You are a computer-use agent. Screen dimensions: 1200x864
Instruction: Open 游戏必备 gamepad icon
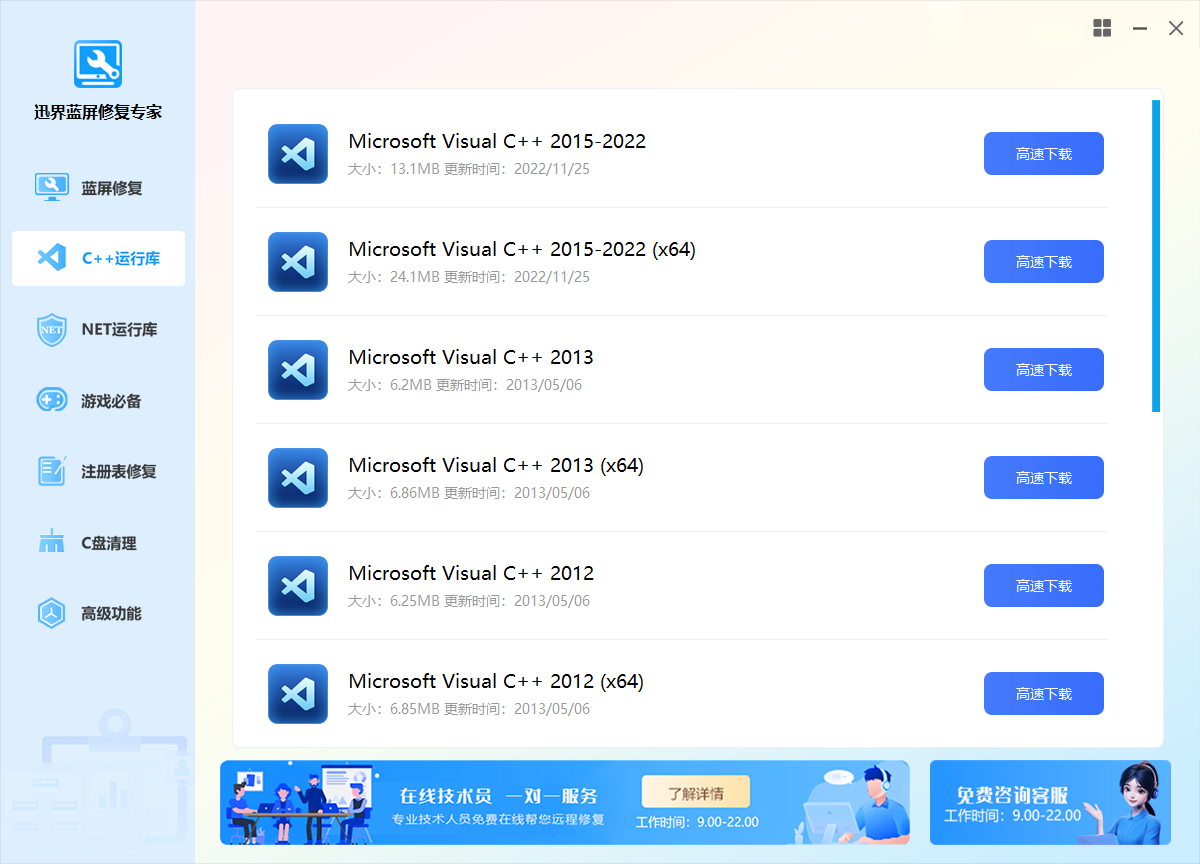[x=51, y=401]
